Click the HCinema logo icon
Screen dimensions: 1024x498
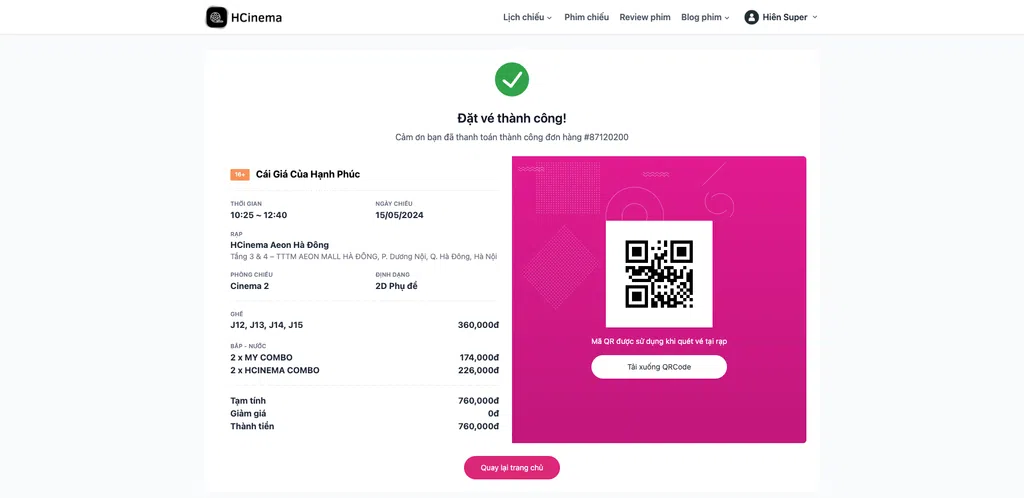click(216, 18)
